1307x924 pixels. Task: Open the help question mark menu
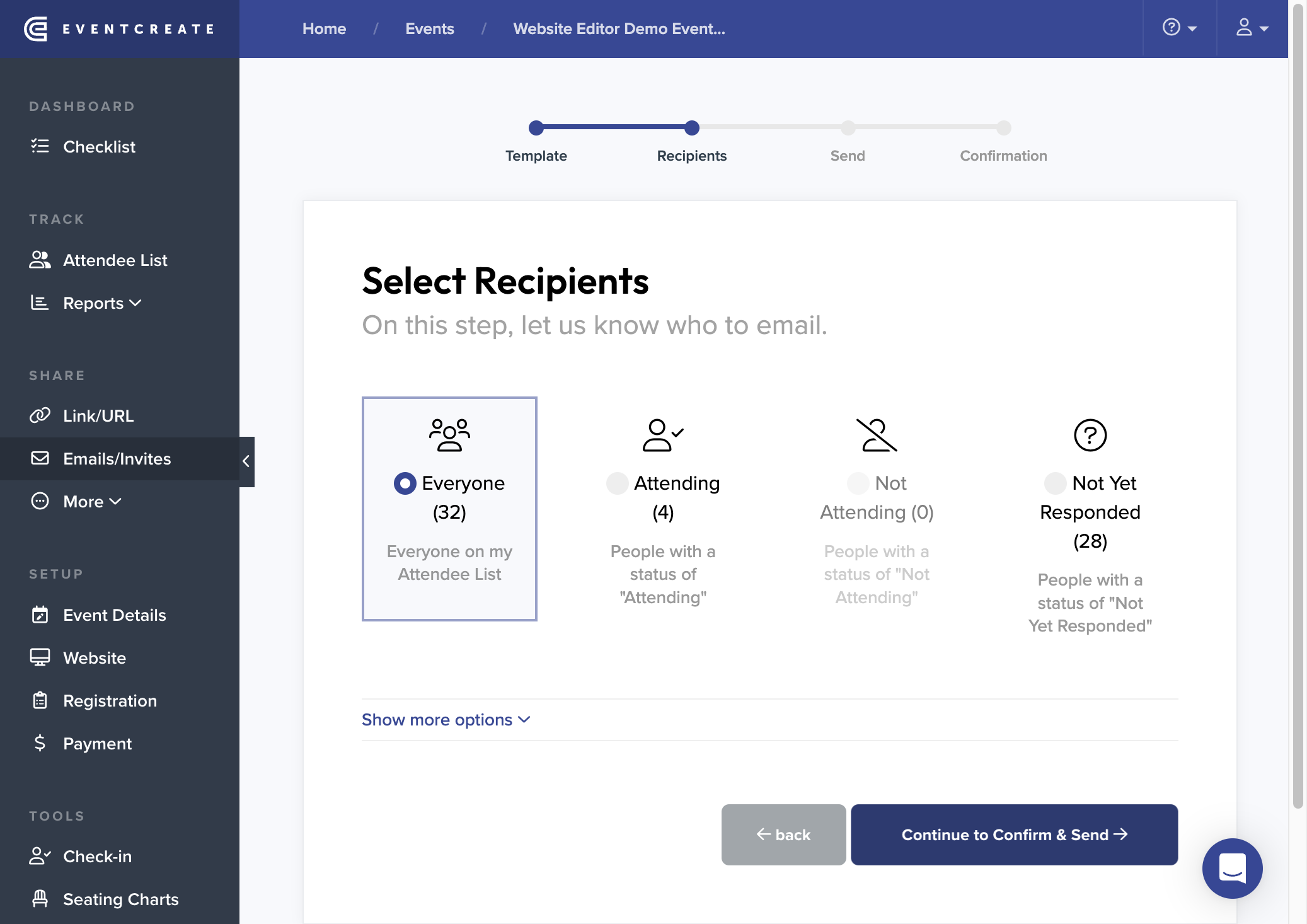[1180, 28]
